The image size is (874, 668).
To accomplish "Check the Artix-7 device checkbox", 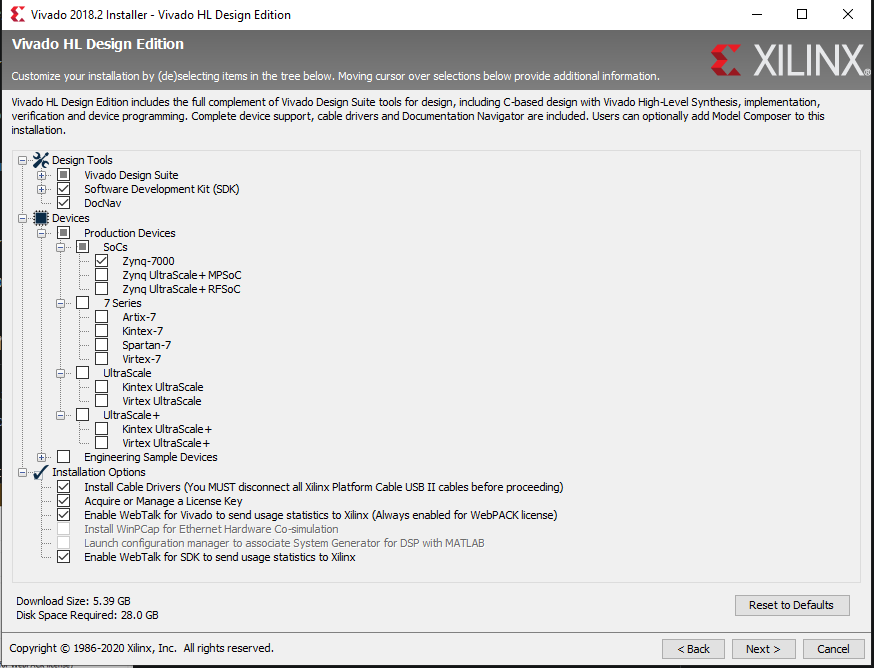I will tap(101, 317).
